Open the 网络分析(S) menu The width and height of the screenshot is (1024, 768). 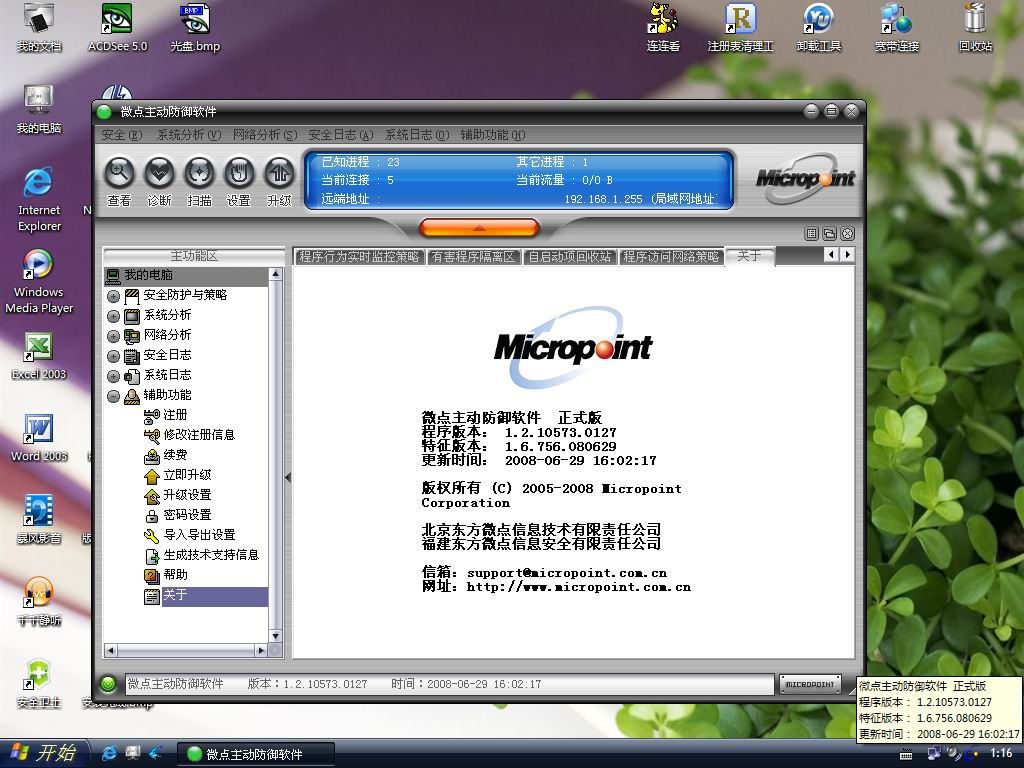(x=264, y=135)
